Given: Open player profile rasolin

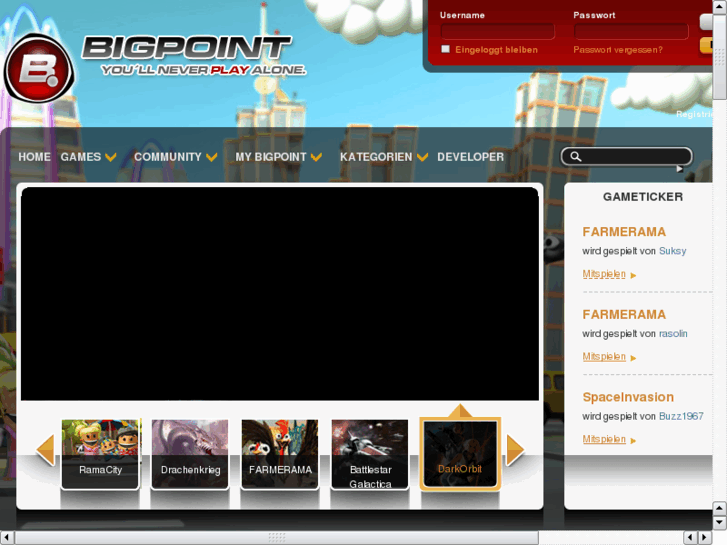Looking at the screenshot, I should pyautogui.click(x=673, y=333).
